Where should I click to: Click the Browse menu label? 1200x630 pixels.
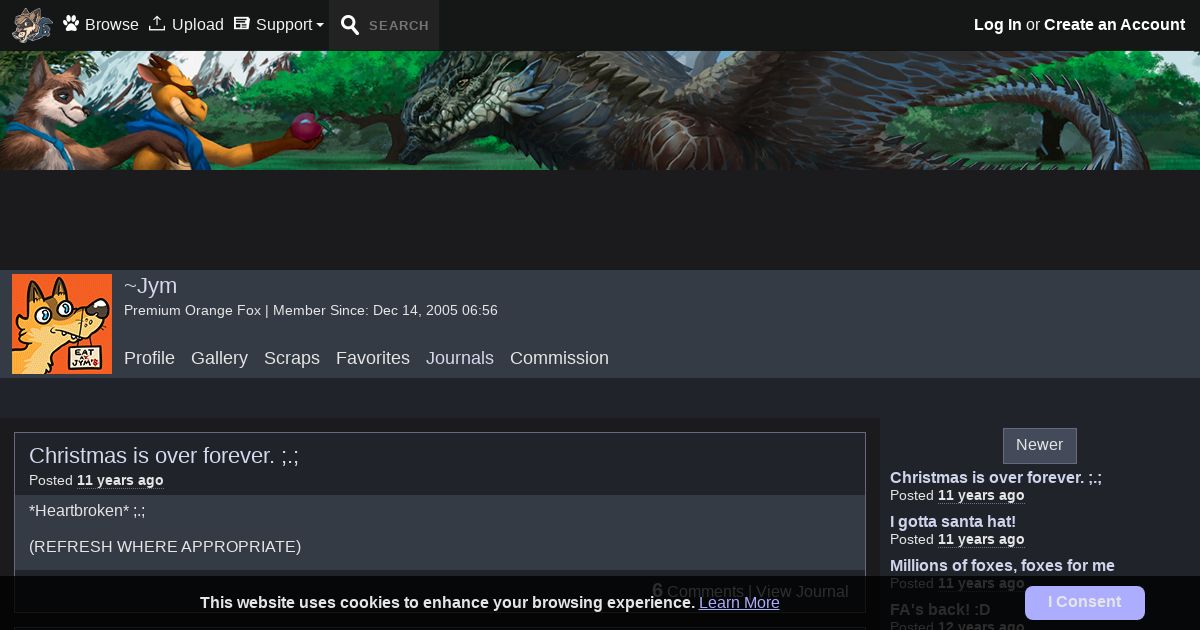click(x=112, y=24)
